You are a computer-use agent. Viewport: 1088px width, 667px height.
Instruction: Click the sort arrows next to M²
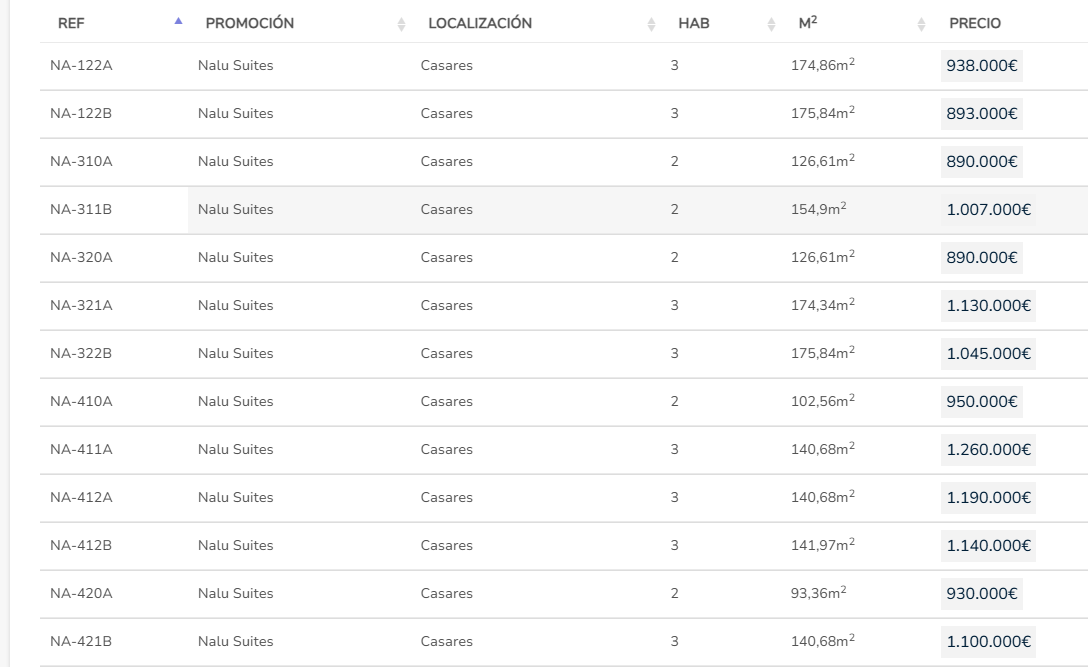(921, 24)
